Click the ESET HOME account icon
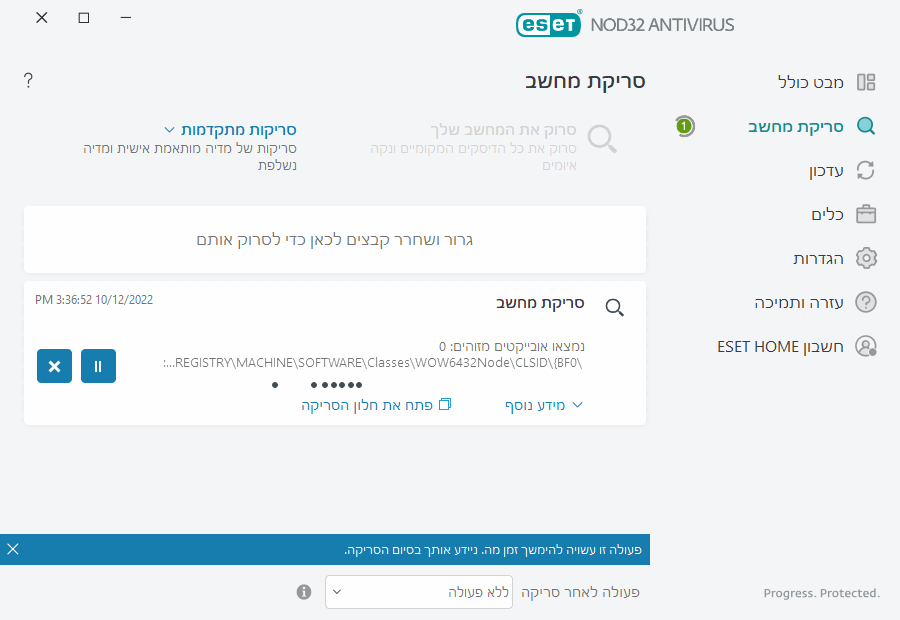 866,347
